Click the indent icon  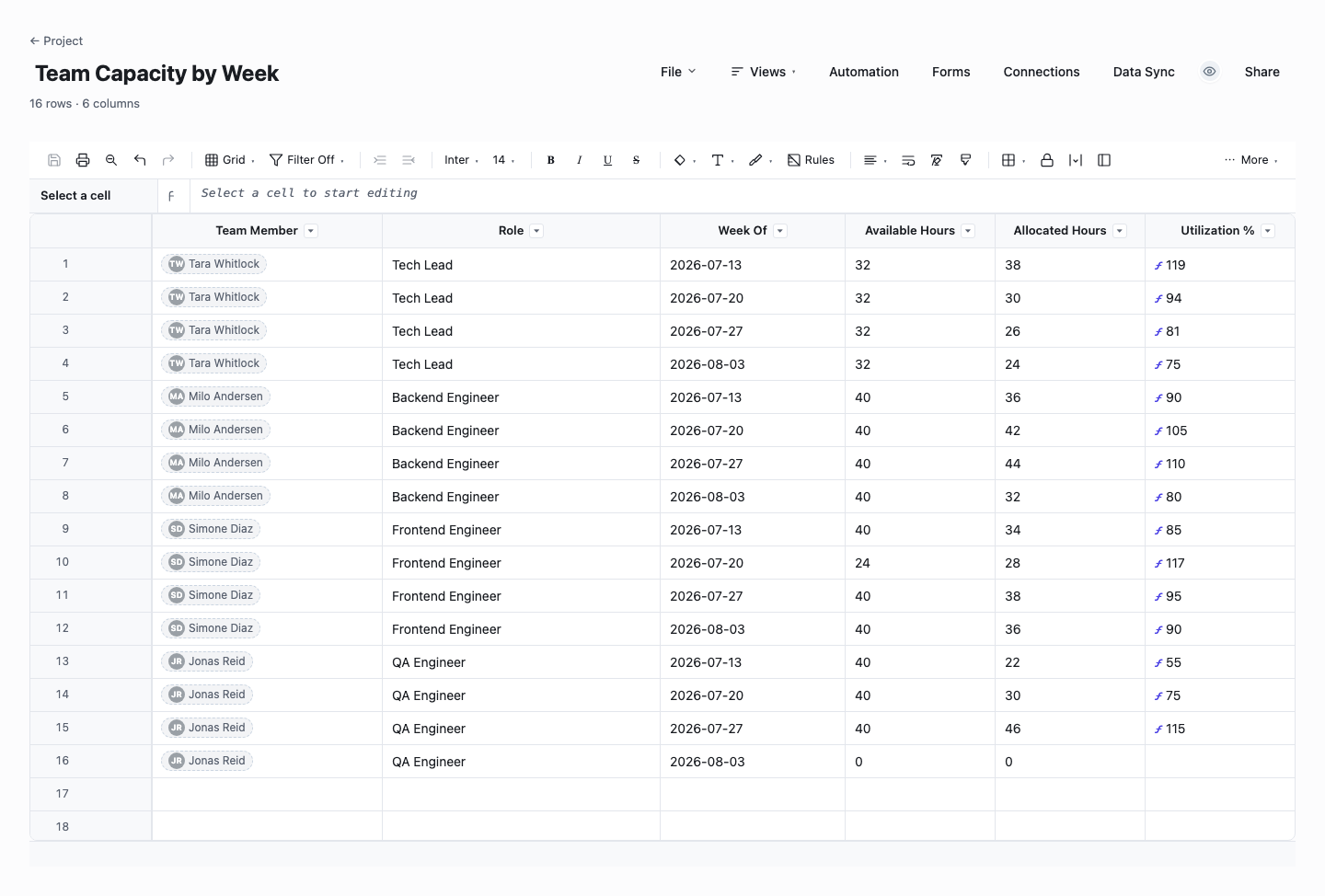pyautogui.click(x=380, y=160)
